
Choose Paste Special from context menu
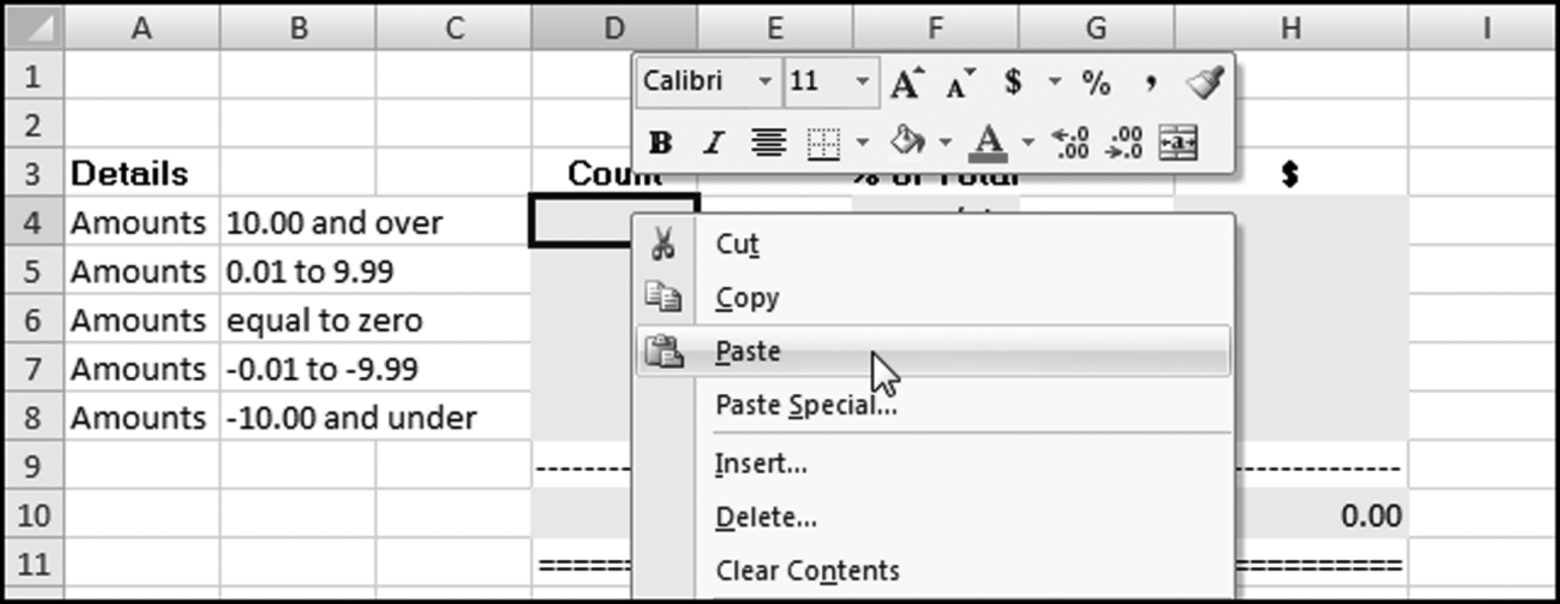[x=806, y=406]
